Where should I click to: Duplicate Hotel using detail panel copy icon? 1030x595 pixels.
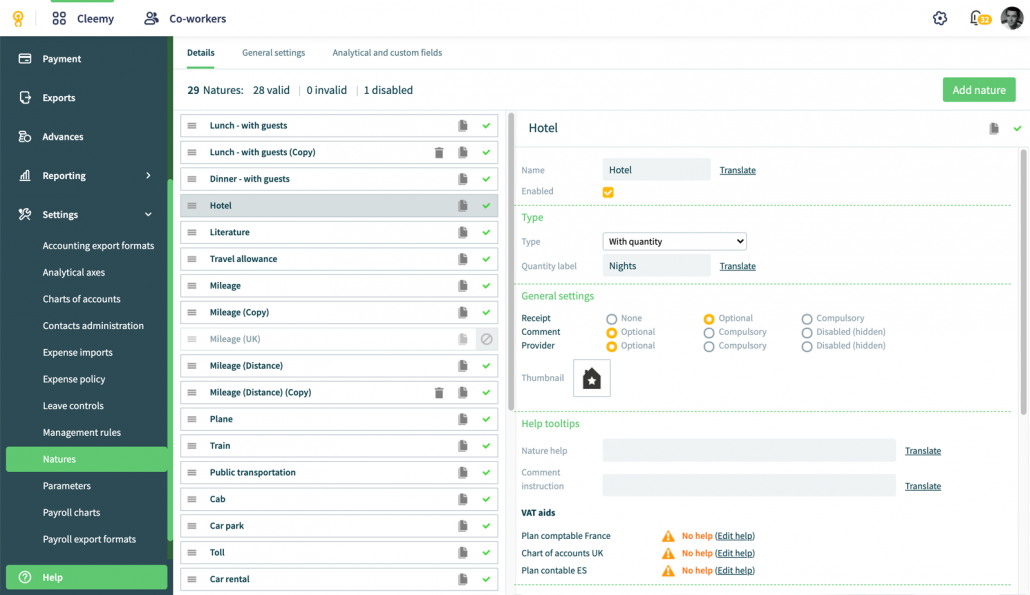pyautogui.click(x=994, y=129)
